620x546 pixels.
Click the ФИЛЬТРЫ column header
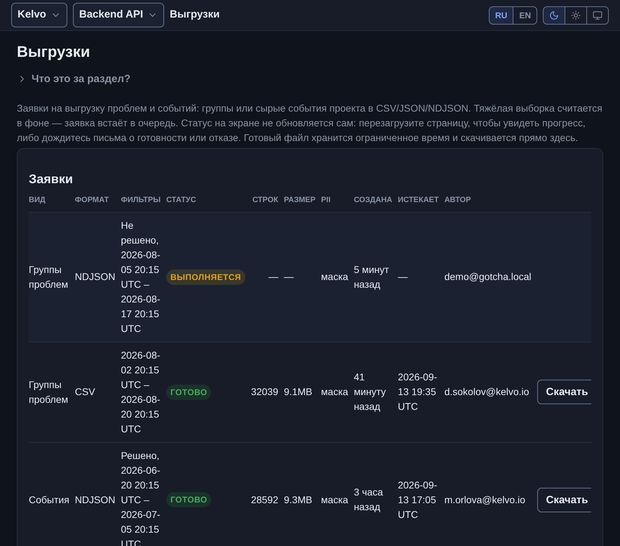[x=140, y=199]
